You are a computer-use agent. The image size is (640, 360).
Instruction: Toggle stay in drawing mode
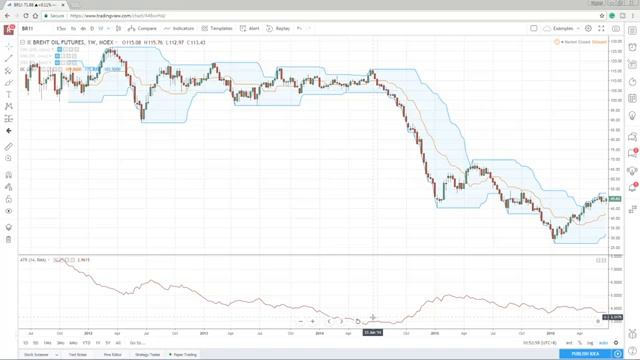click(9, 187)
